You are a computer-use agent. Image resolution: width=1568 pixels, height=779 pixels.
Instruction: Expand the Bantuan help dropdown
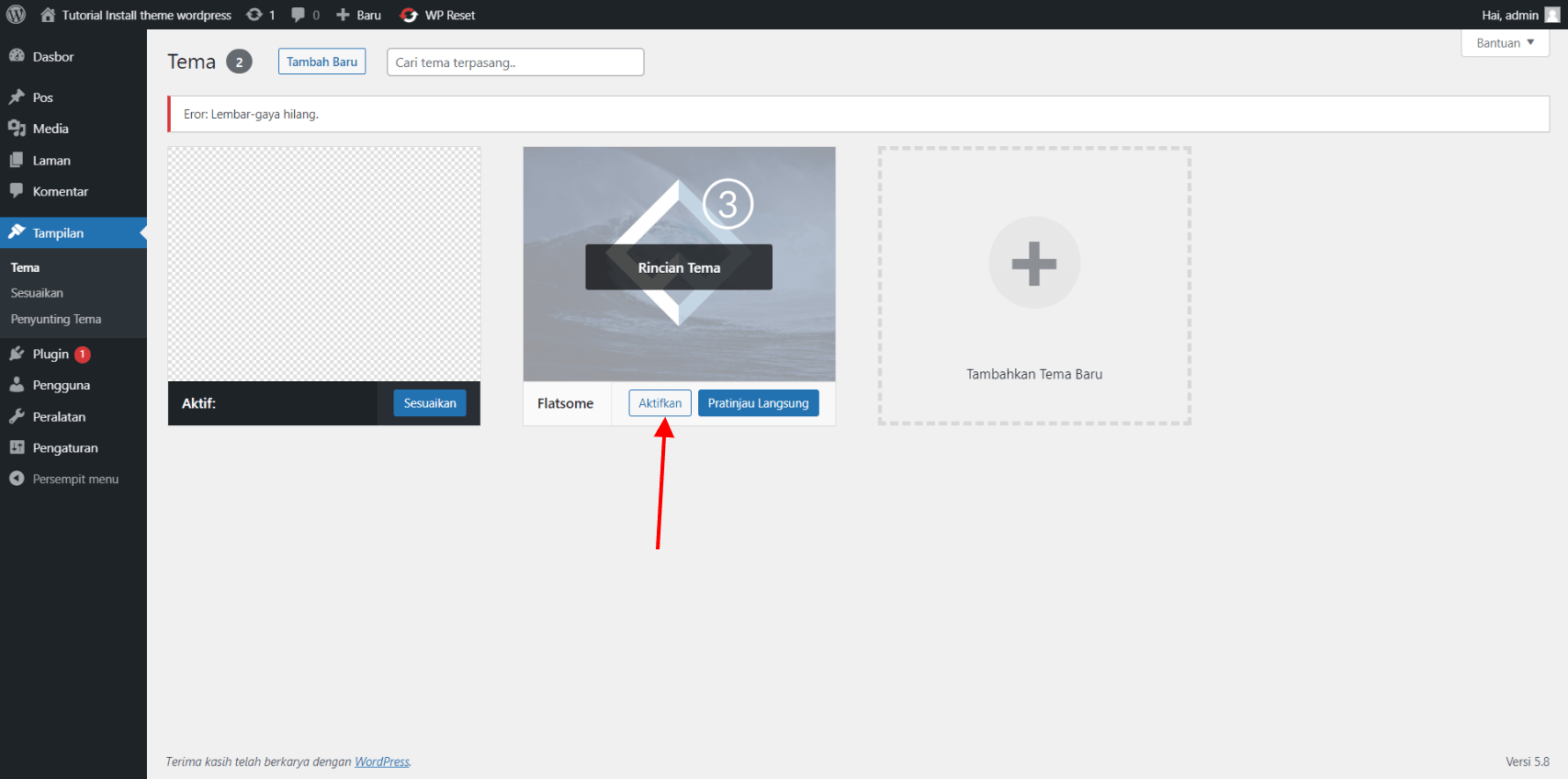[1505, 43]
